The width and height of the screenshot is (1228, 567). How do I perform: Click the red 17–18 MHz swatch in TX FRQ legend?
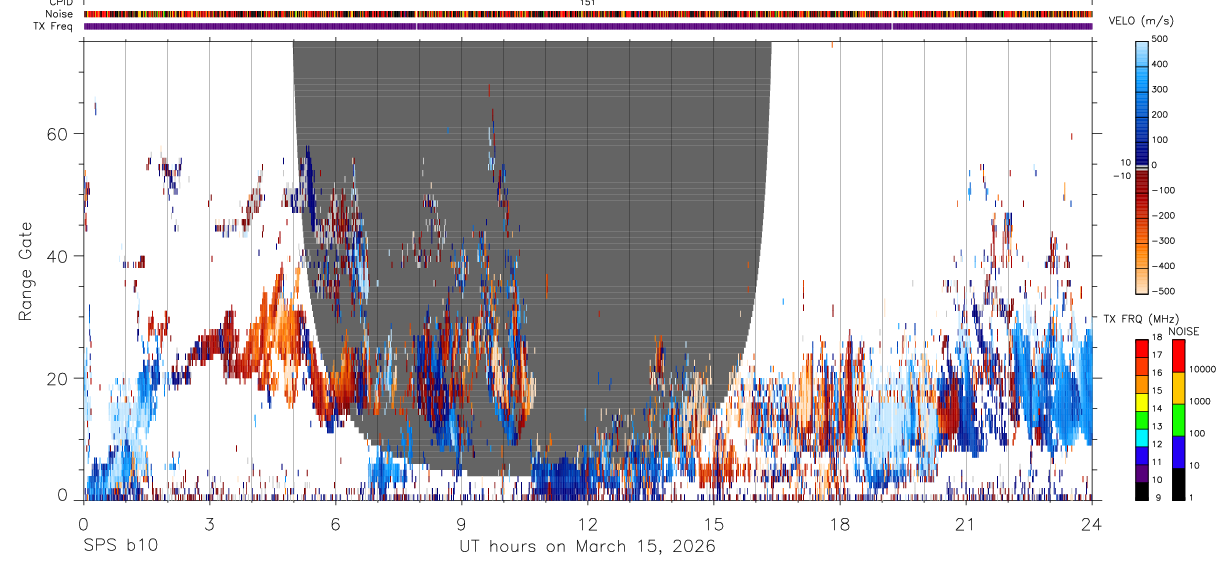click(1142, 348)
